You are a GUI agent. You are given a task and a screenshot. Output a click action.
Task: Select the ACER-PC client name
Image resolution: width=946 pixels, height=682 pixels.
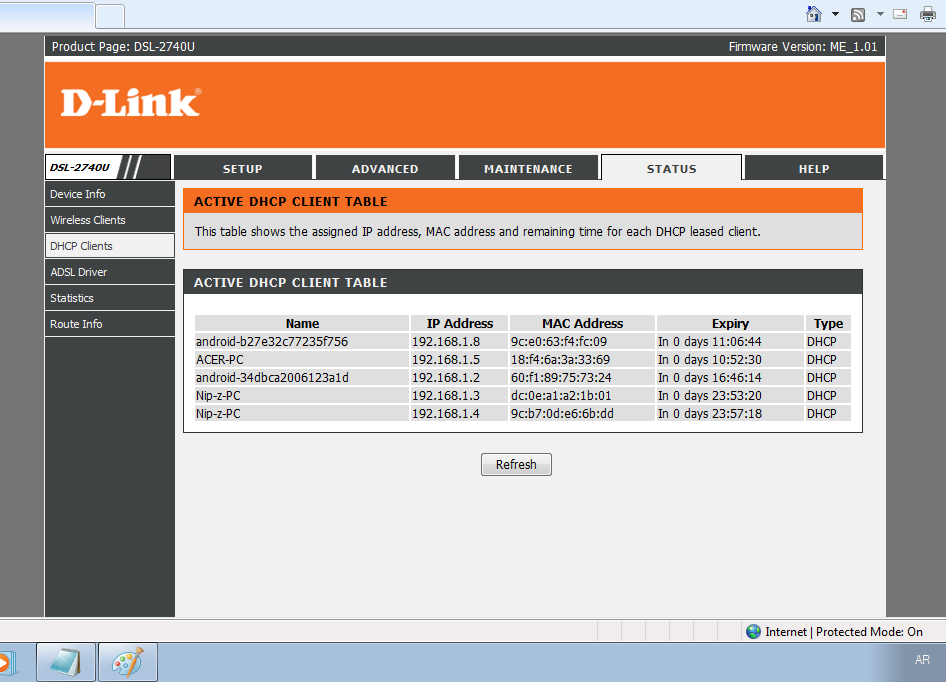click(x=220, y=360)
